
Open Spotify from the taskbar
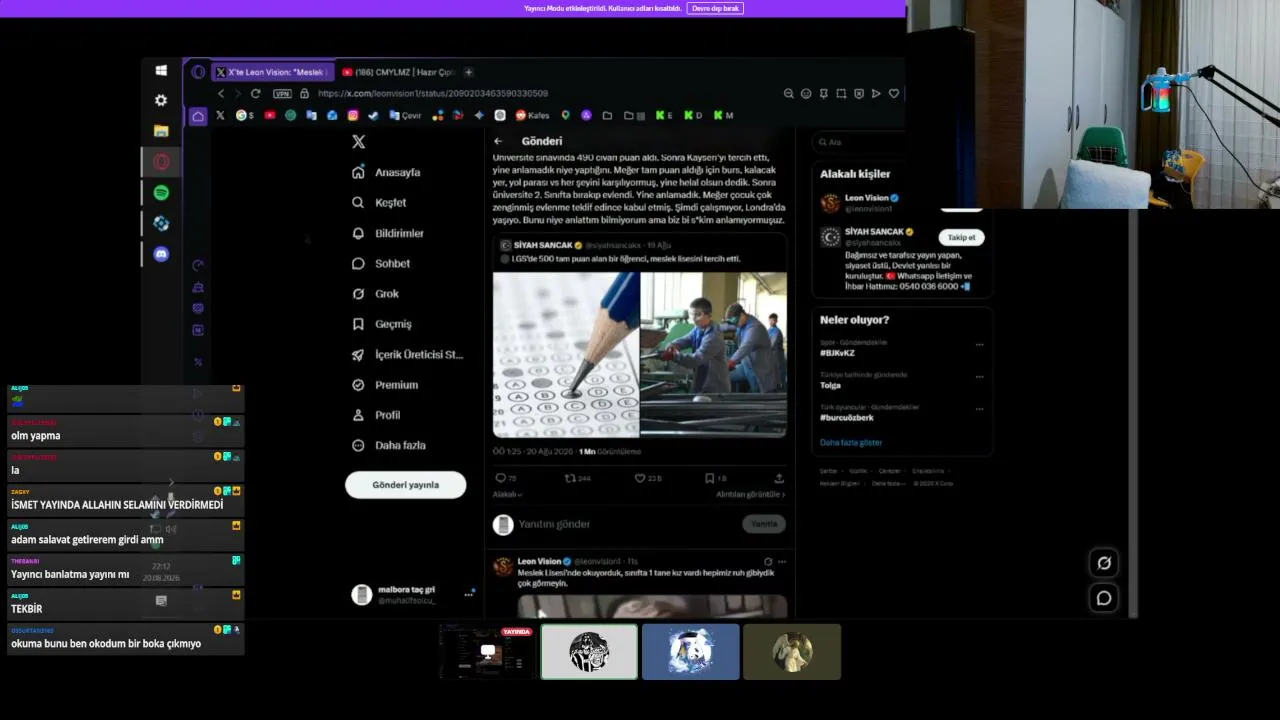(161, 193)
